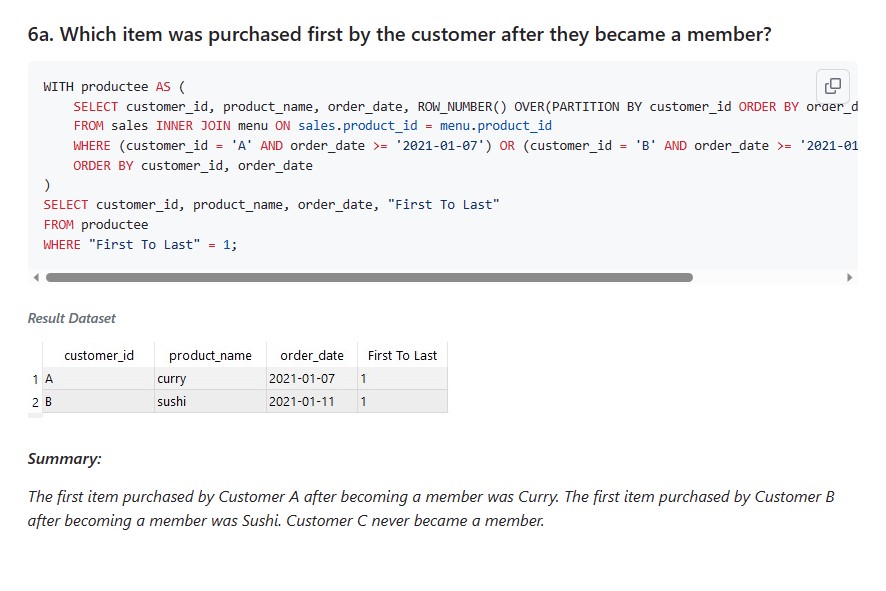The height and width of the screenshot is (591, 886).
Task: Click the left scroll arrow of code block
Action: click(36, 277)
